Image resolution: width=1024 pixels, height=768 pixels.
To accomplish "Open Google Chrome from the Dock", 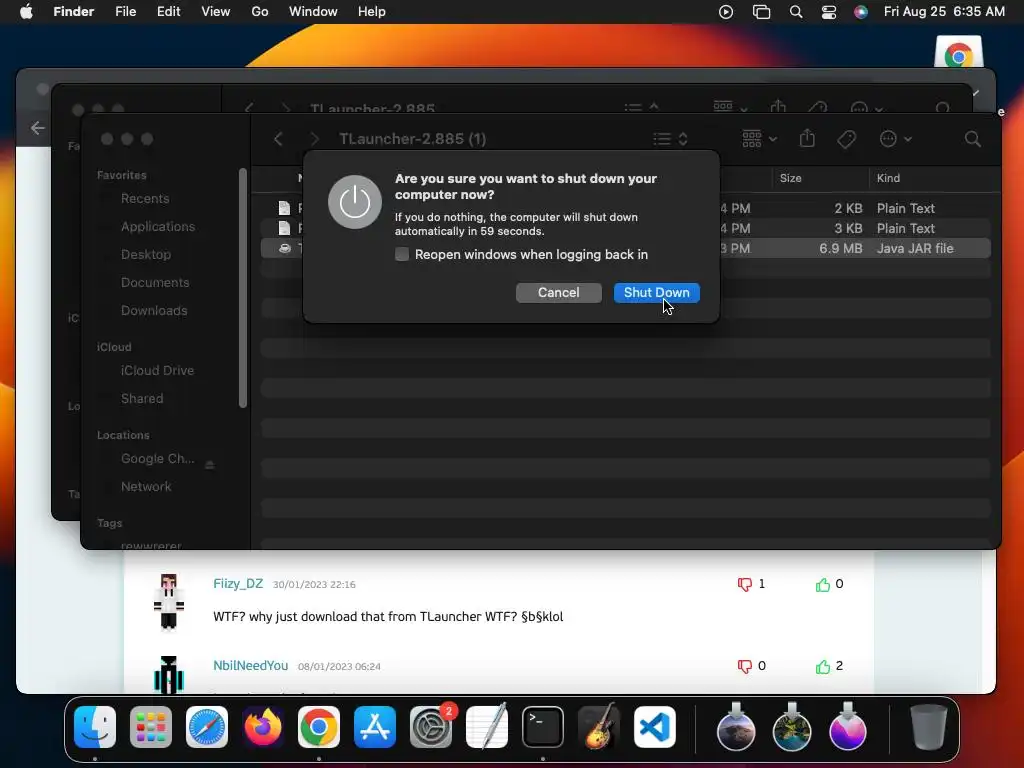I will pos(319,727).
